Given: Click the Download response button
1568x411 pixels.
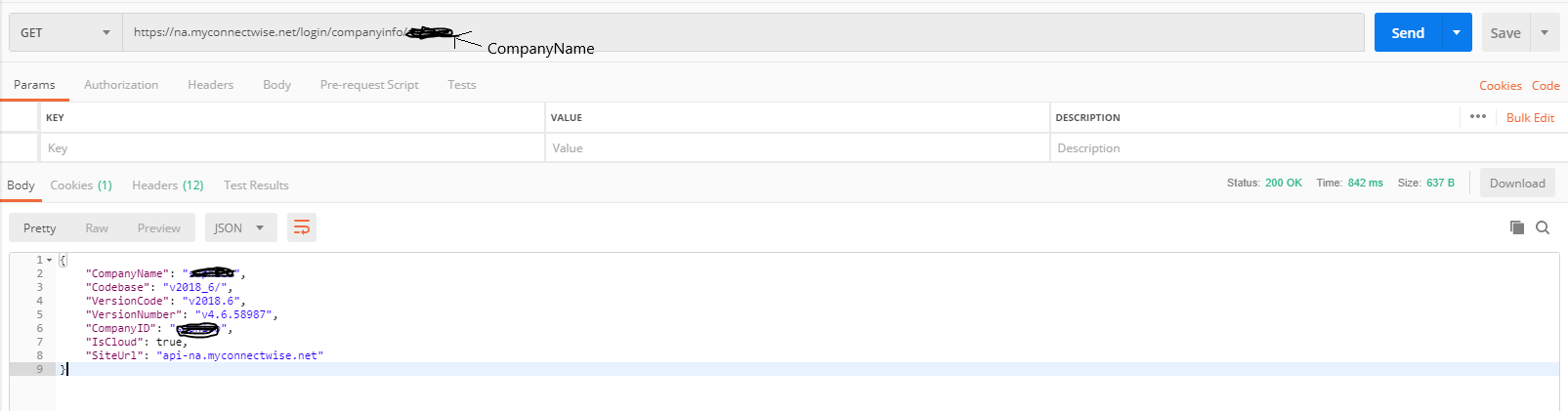Looking at the screenshot, I should [x=1517, y=183].
